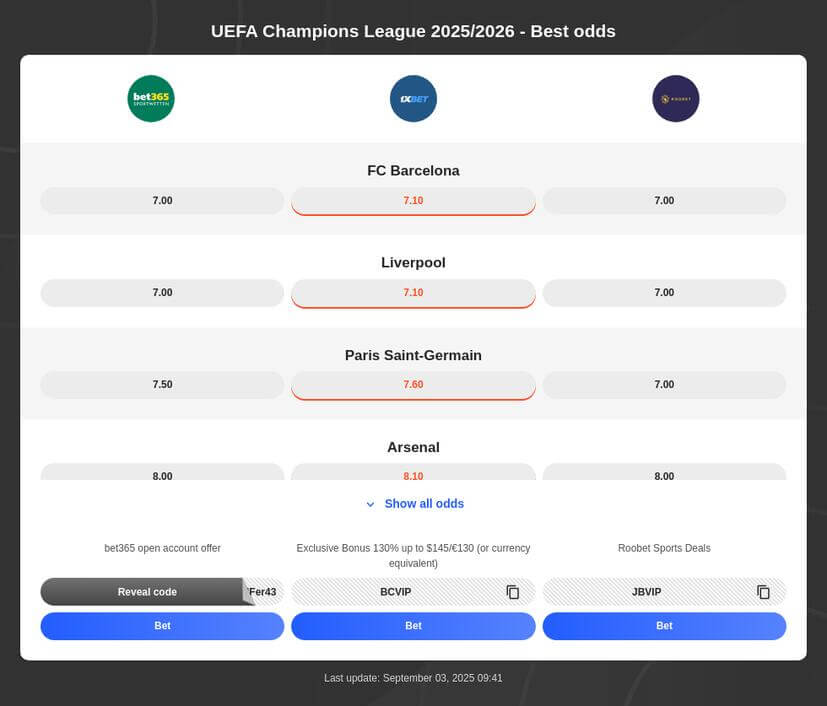
Task: Click the 1xBet bookmaker logo
Action: click(413, 99)
